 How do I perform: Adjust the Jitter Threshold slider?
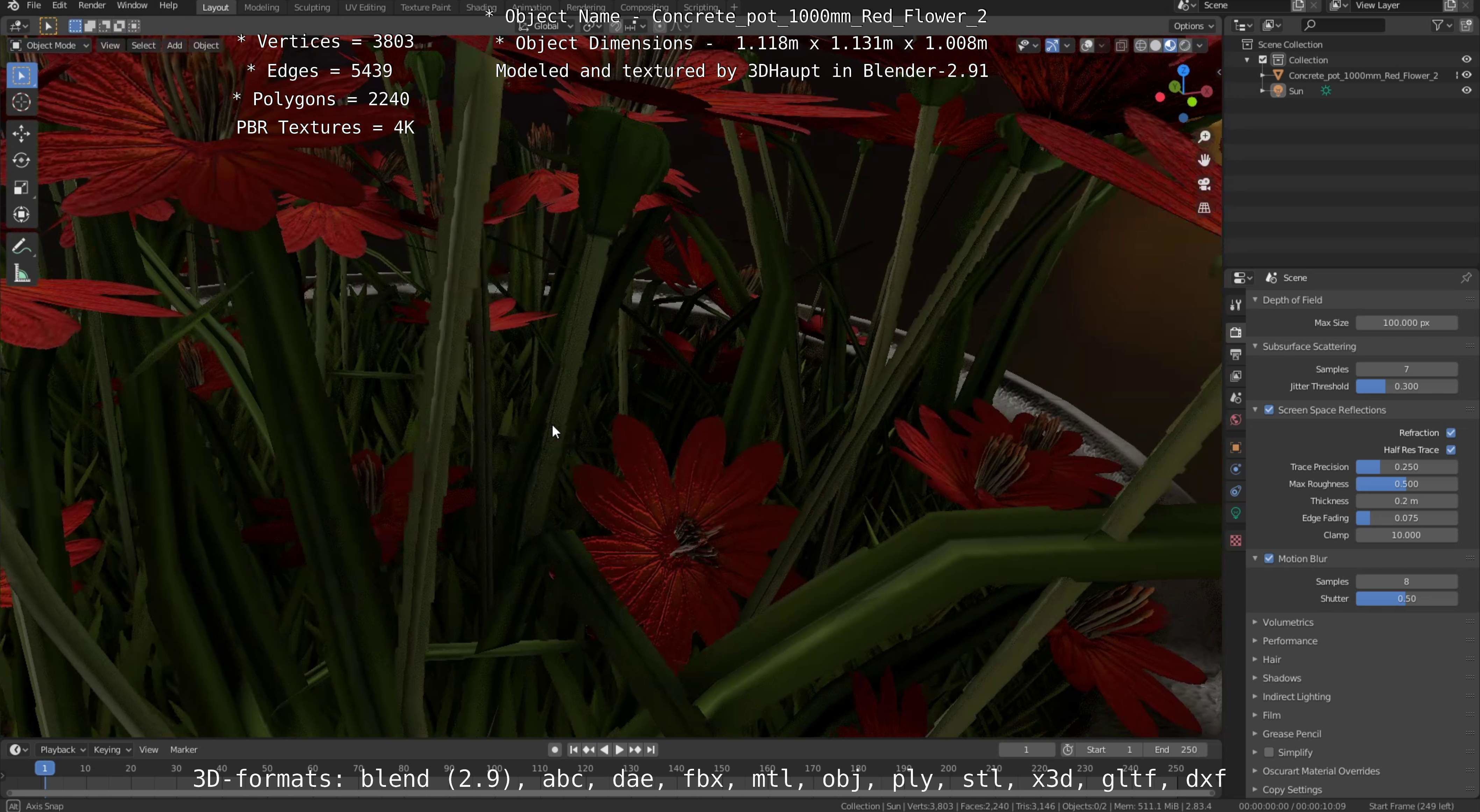[1407, 387]
